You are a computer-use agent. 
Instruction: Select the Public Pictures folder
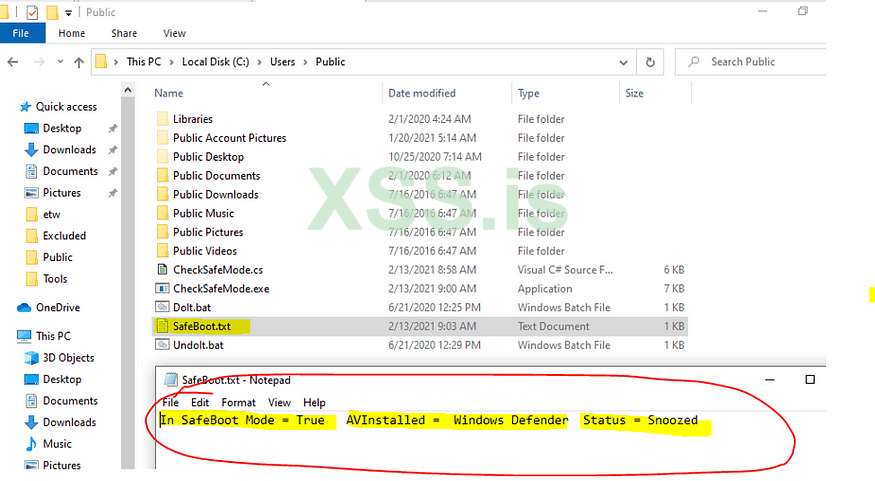tap(208, 232)
